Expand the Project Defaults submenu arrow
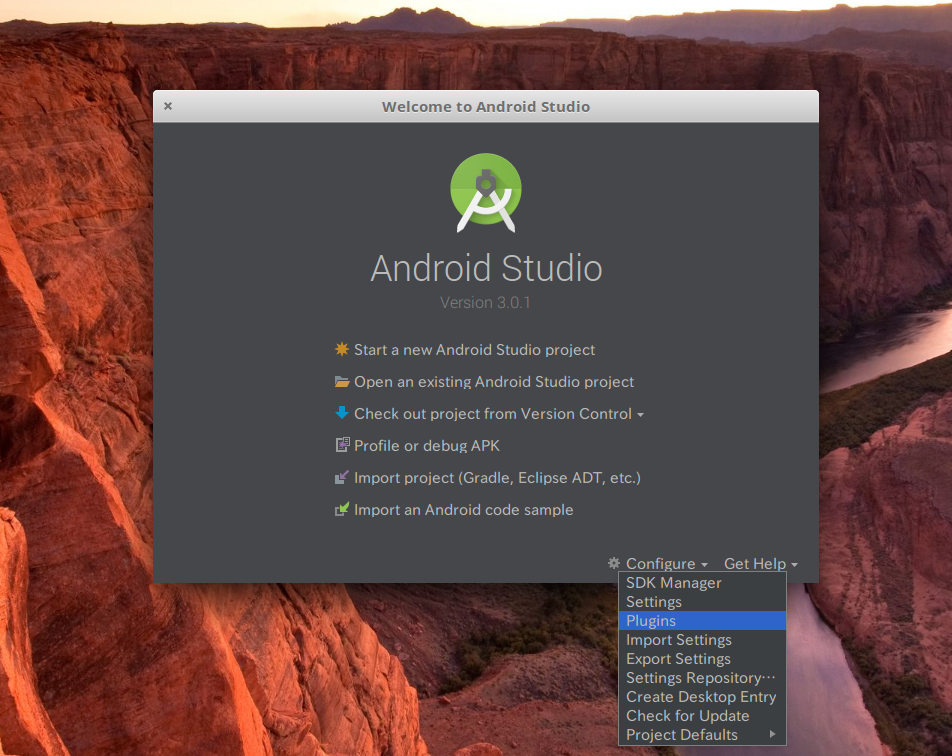The image size is (952, 756). [772, 734]
